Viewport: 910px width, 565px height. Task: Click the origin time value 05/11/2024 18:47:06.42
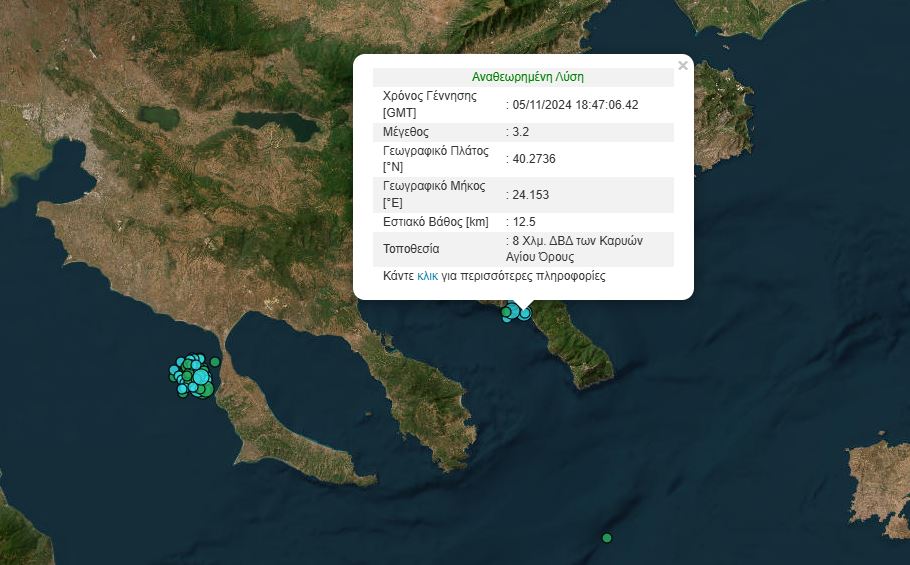point(575,104)
